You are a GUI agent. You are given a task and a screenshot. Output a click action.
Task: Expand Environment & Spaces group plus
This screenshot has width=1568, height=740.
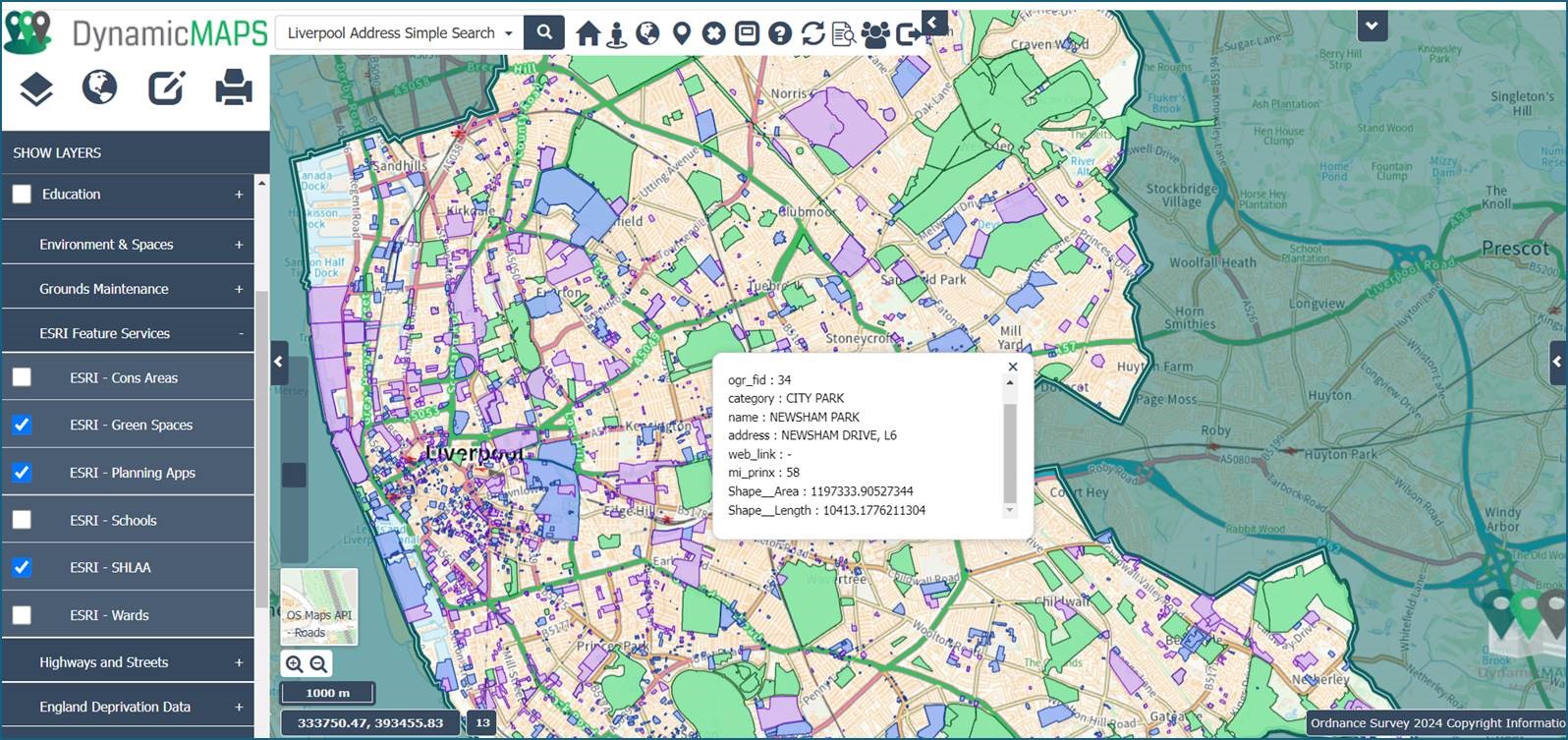coord(239,245)
